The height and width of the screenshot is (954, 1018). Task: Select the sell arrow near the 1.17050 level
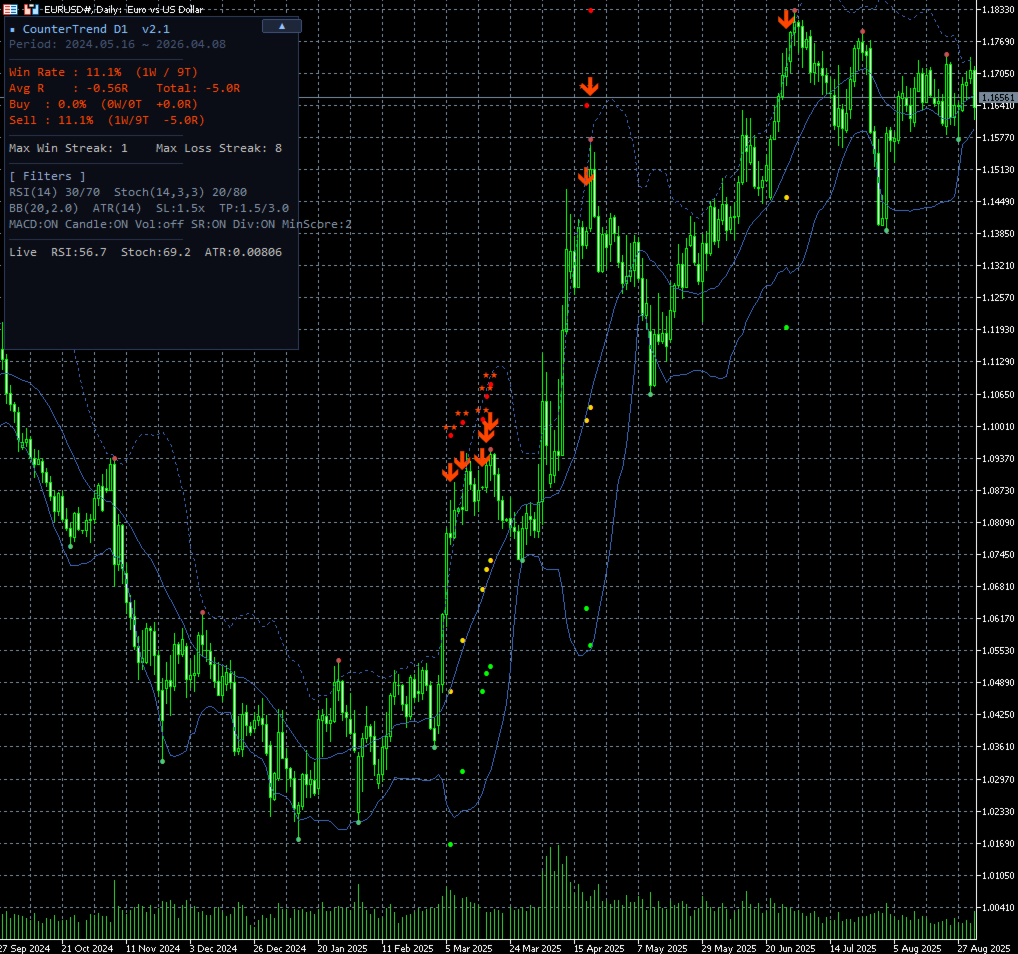point(589,86)
